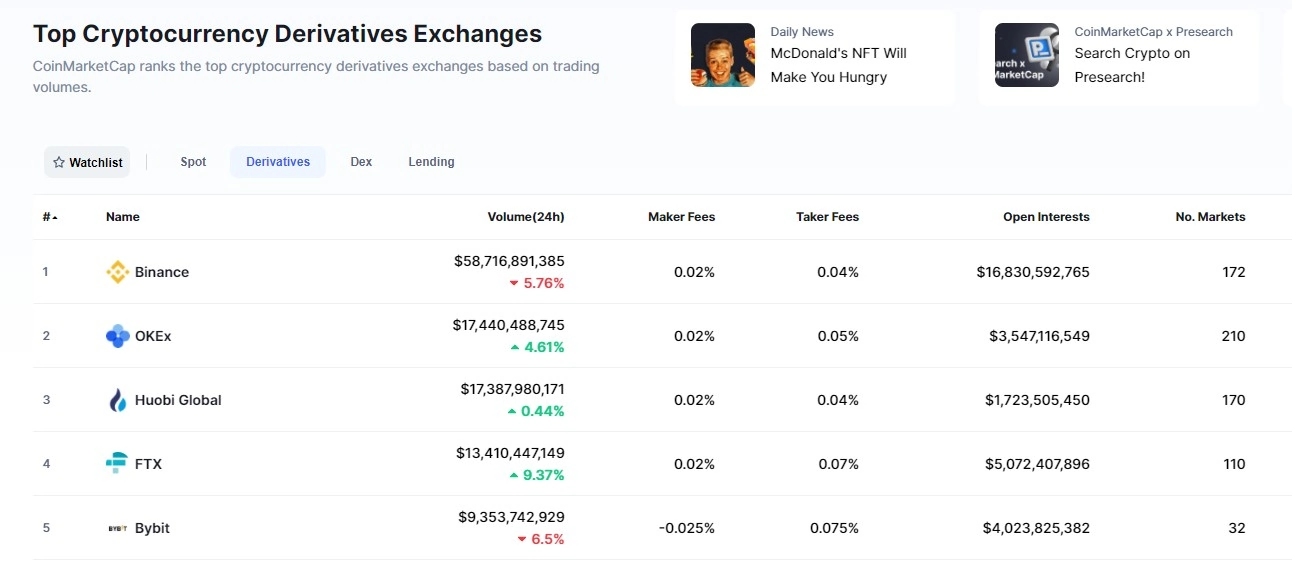This screenshot has height=561, width=1292.
Task: Sort by Volume(24h) column header
Action: coord(526,217)
